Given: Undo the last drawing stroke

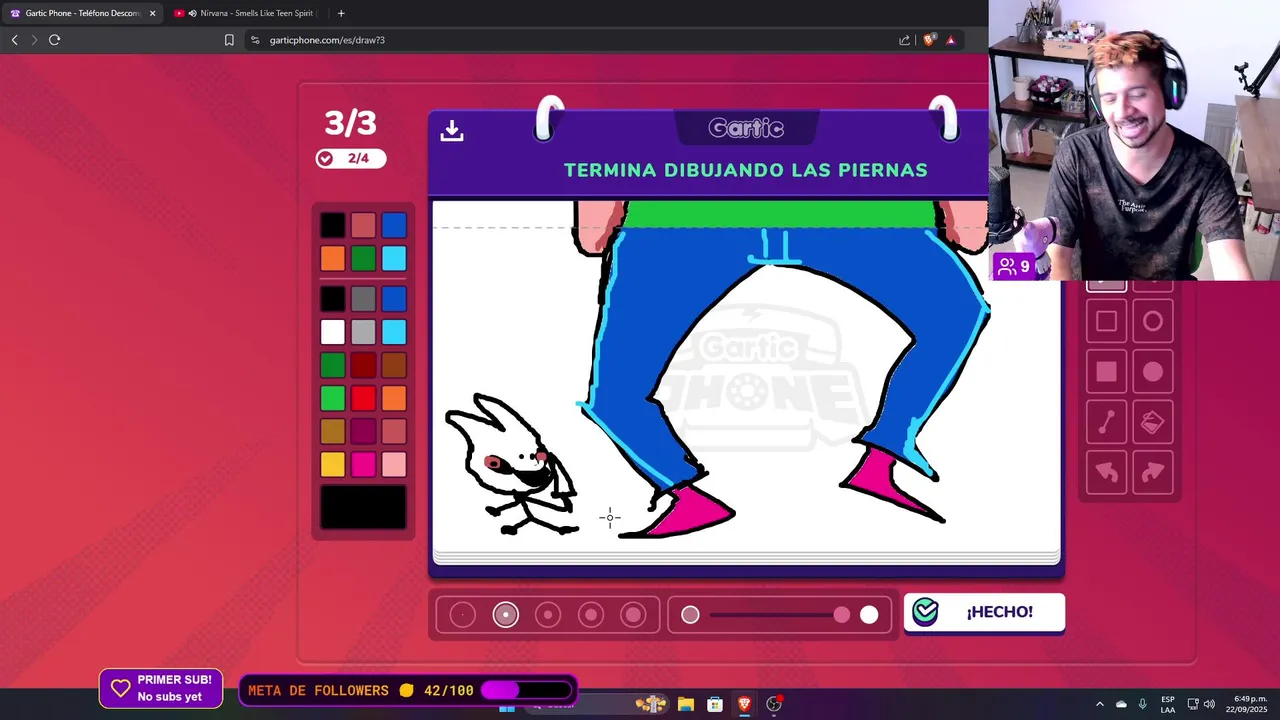Looking at the screenshot, I should click(x=1106, y=472).
